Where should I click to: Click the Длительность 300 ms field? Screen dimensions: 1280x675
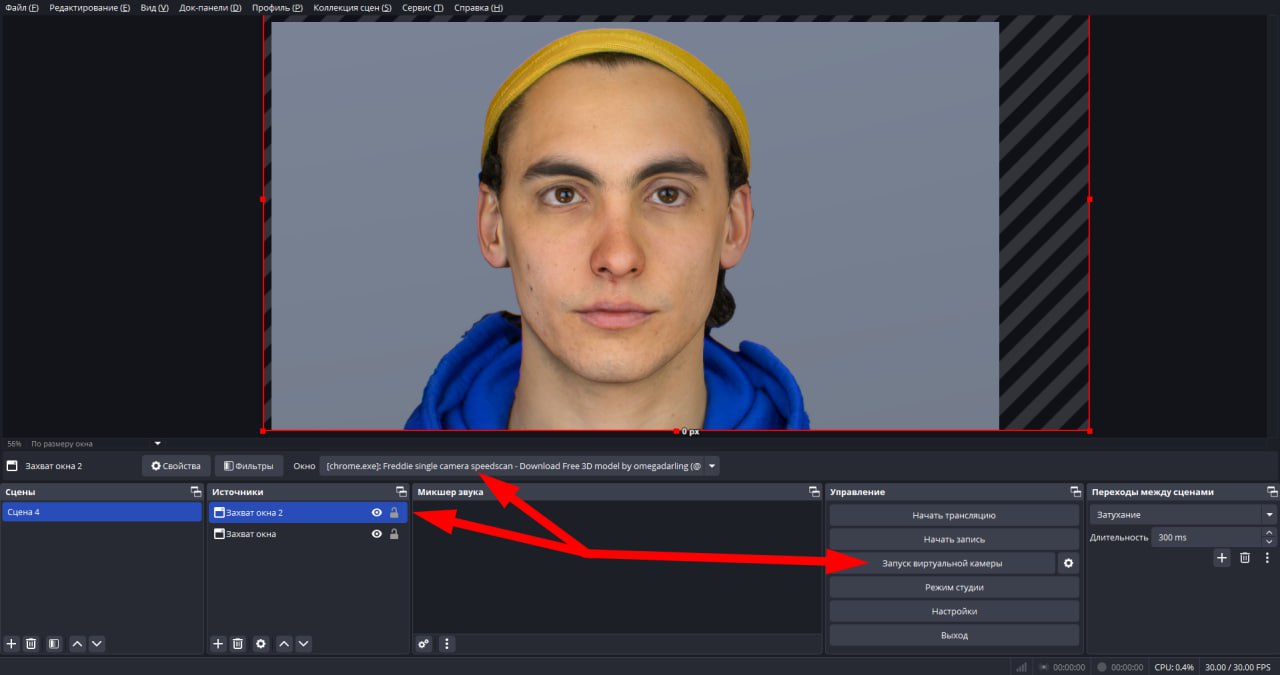[x=1205, y=537]
